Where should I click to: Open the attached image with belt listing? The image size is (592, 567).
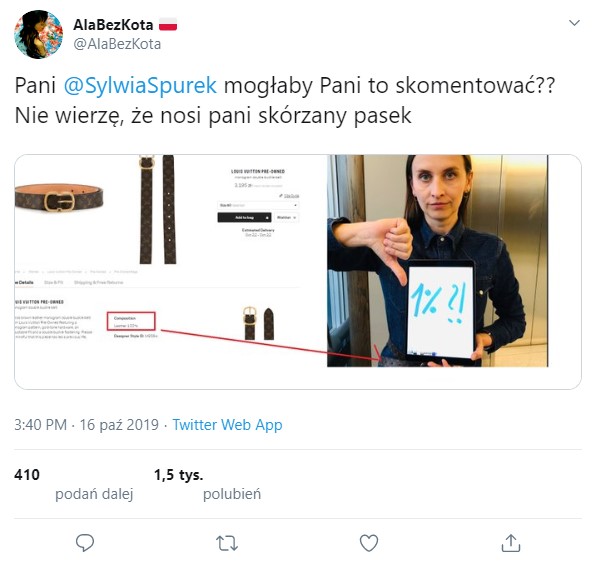[171, 260]
